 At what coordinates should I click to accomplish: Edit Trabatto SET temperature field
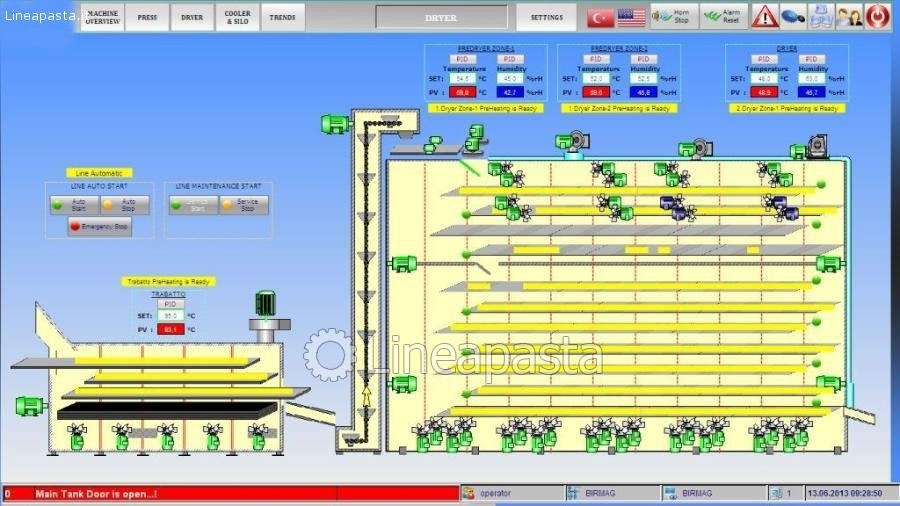[170, 316]
